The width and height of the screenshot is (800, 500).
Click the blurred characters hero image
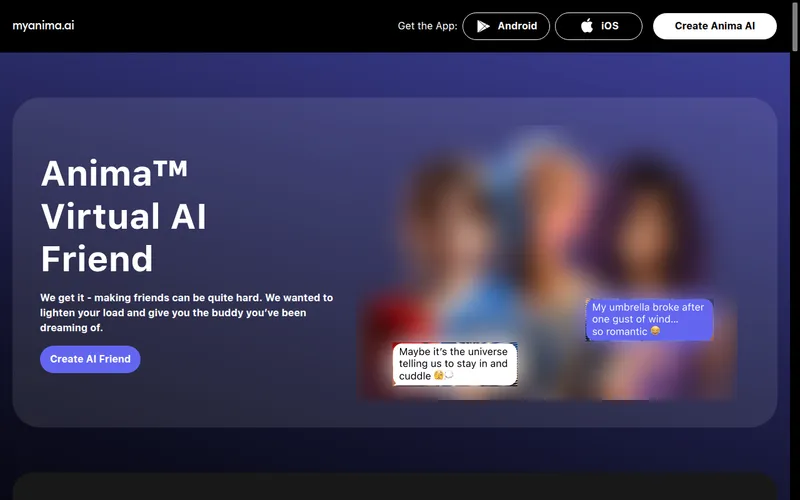[x=547, y=263]
